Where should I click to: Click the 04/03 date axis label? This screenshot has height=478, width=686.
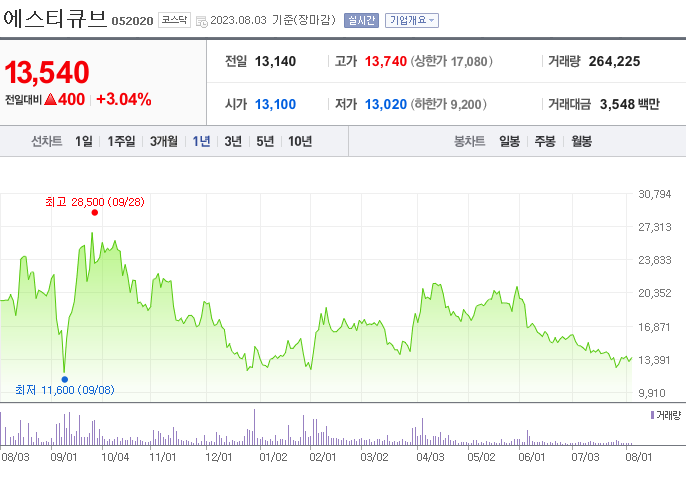point(430,457)
